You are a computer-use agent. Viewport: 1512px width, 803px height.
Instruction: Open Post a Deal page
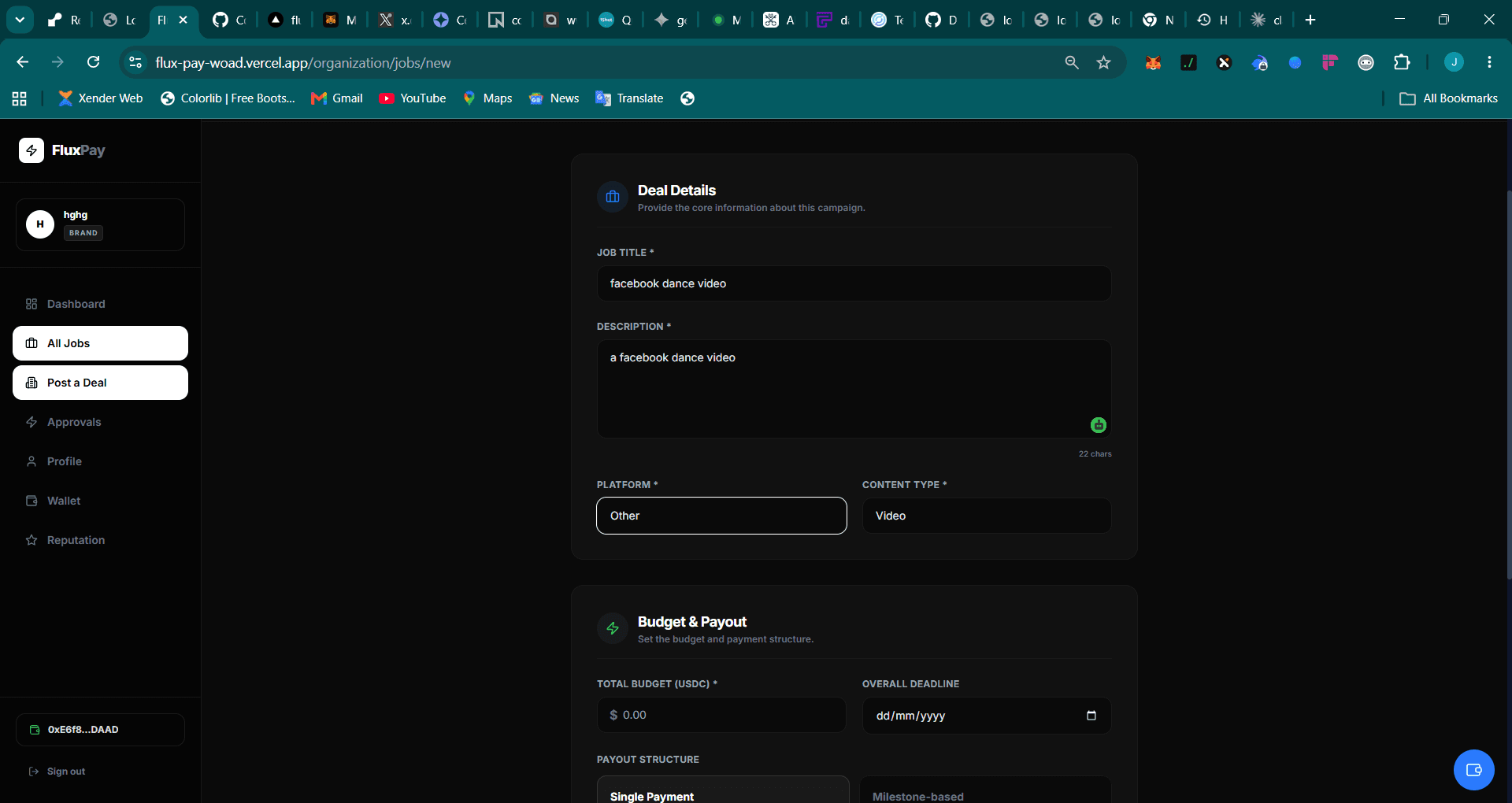point(100,383)
